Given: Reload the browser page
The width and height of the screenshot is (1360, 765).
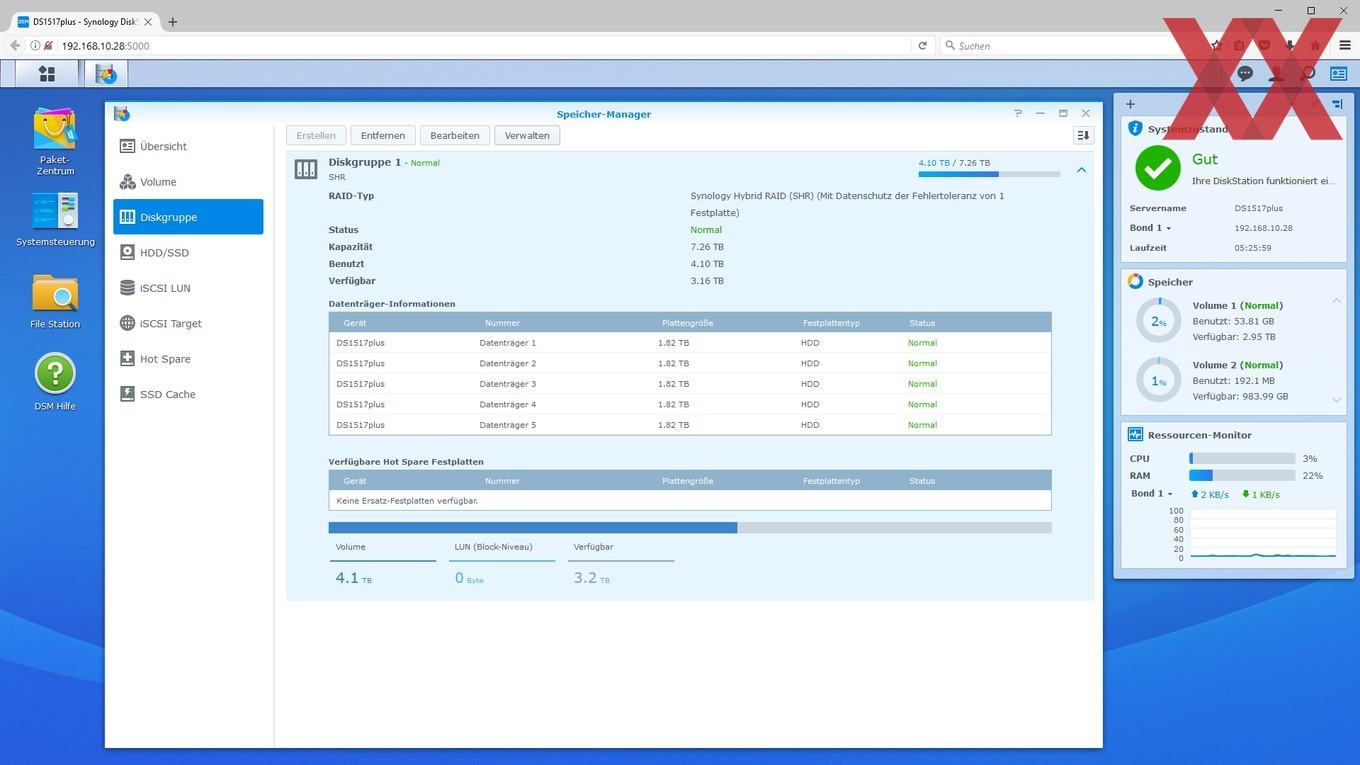Looking at the screenshot, I should [922, 45].
